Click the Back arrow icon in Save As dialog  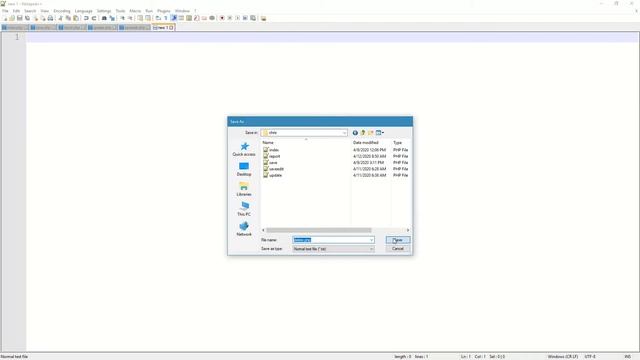[x=355, y=133]
